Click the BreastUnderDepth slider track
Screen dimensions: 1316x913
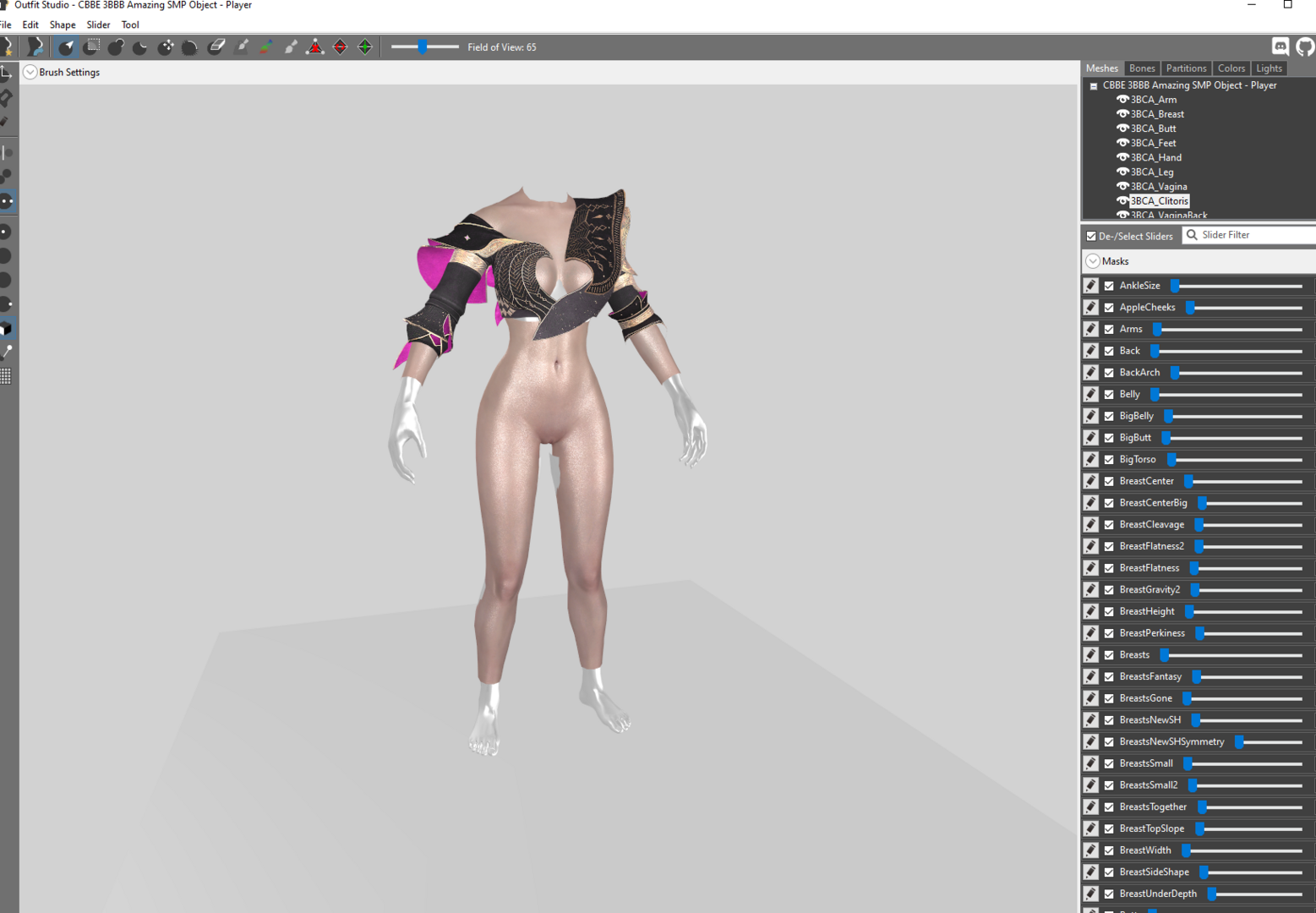point(1255,894)
